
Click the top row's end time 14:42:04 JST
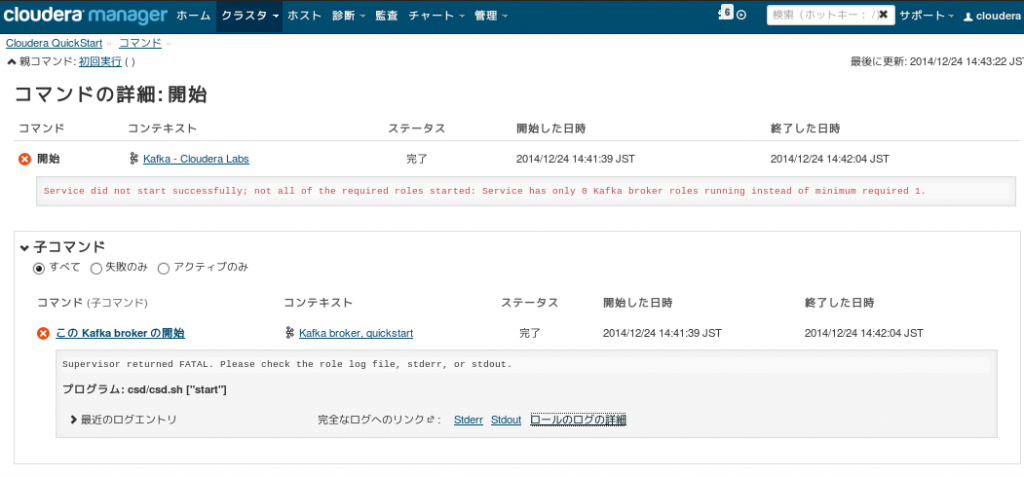829,159
